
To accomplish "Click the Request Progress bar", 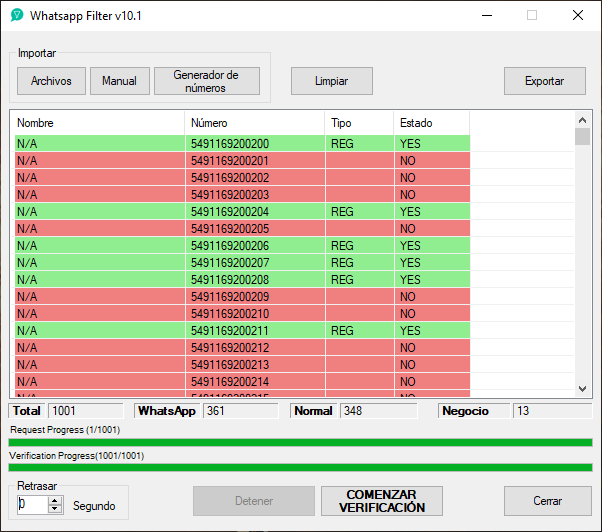I will (x=300, y=443).
